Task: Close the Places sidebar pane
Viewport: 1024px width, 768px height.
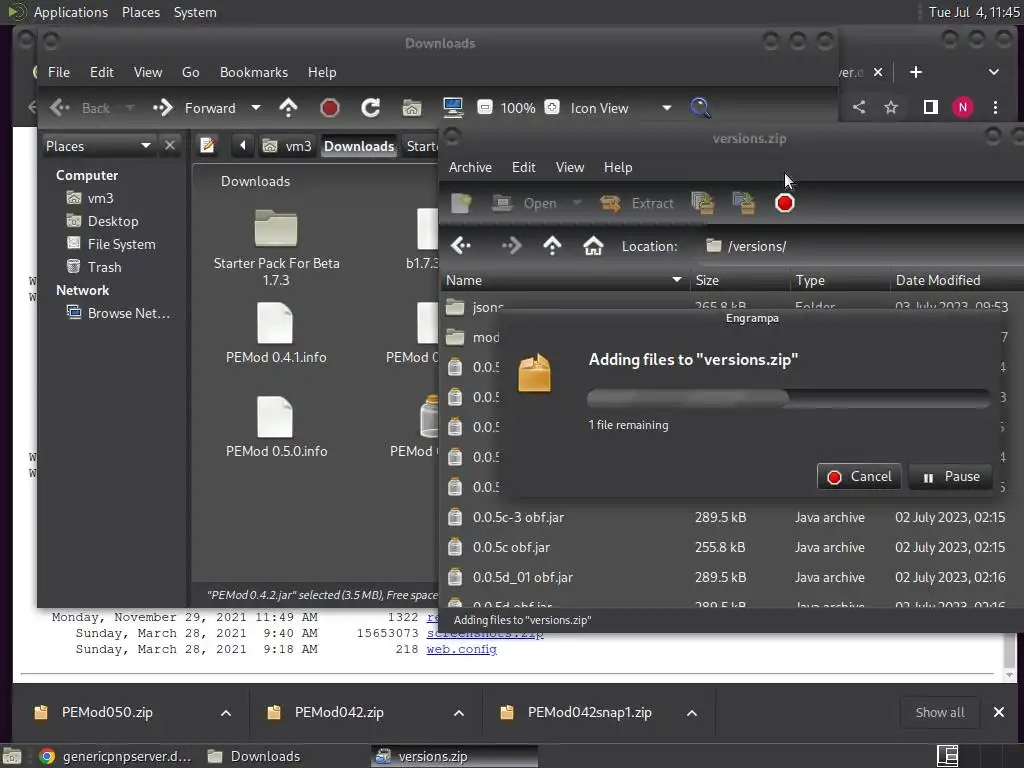Action: [x=170, y=145]
